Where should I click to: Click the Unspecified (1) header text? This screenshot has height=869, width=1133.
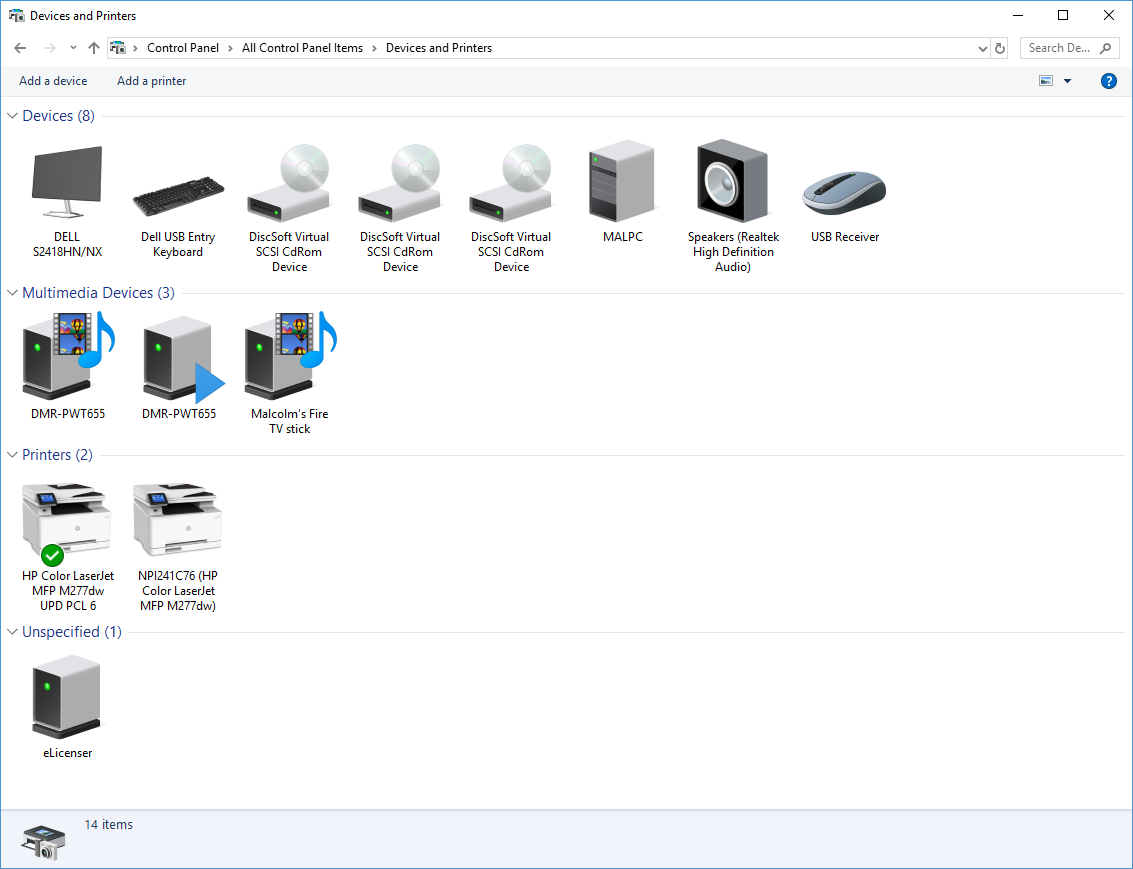tap(72, 631)
